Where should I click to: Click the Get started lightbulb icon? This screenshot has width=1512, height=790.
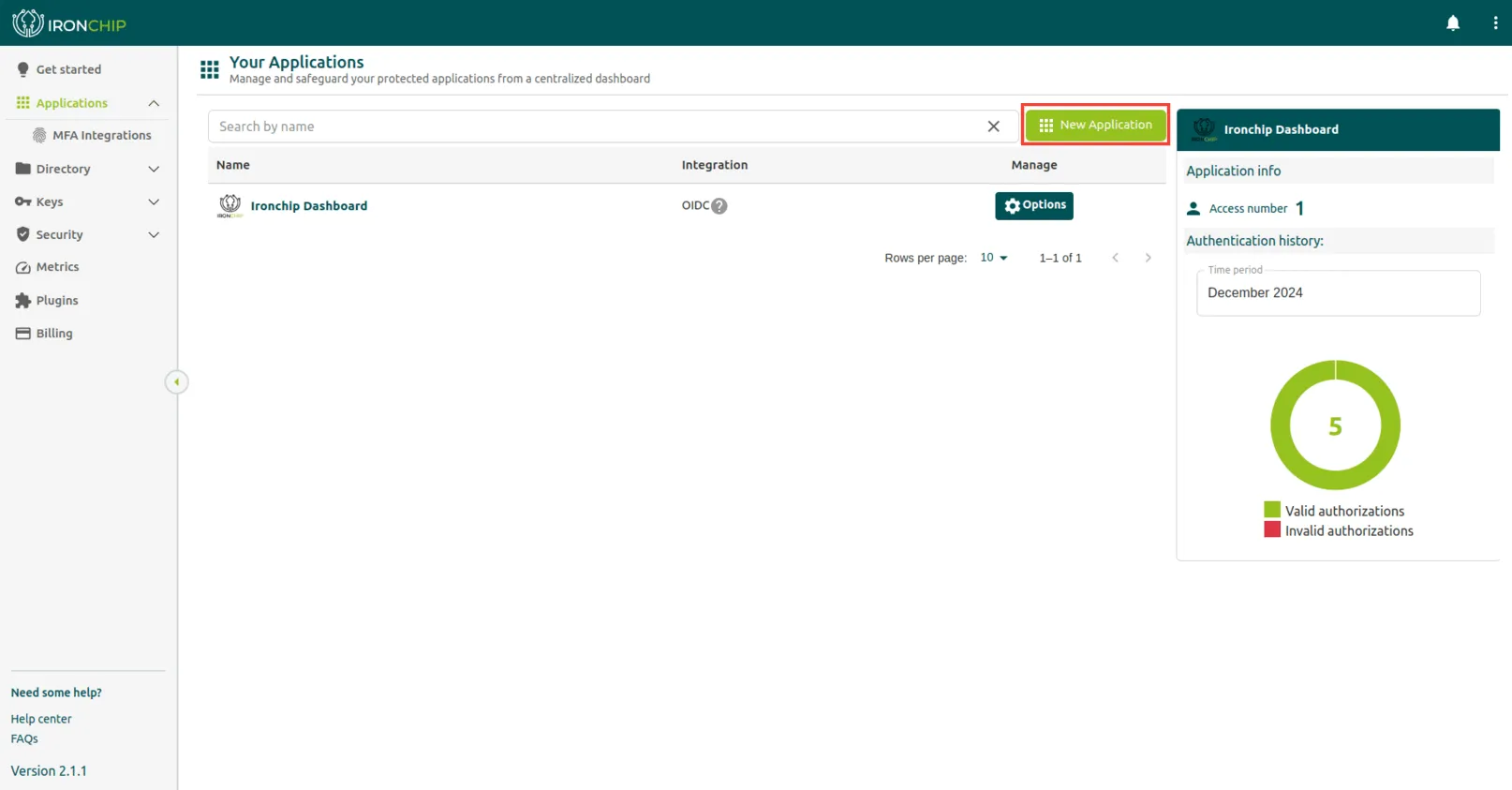pos(23,69)
